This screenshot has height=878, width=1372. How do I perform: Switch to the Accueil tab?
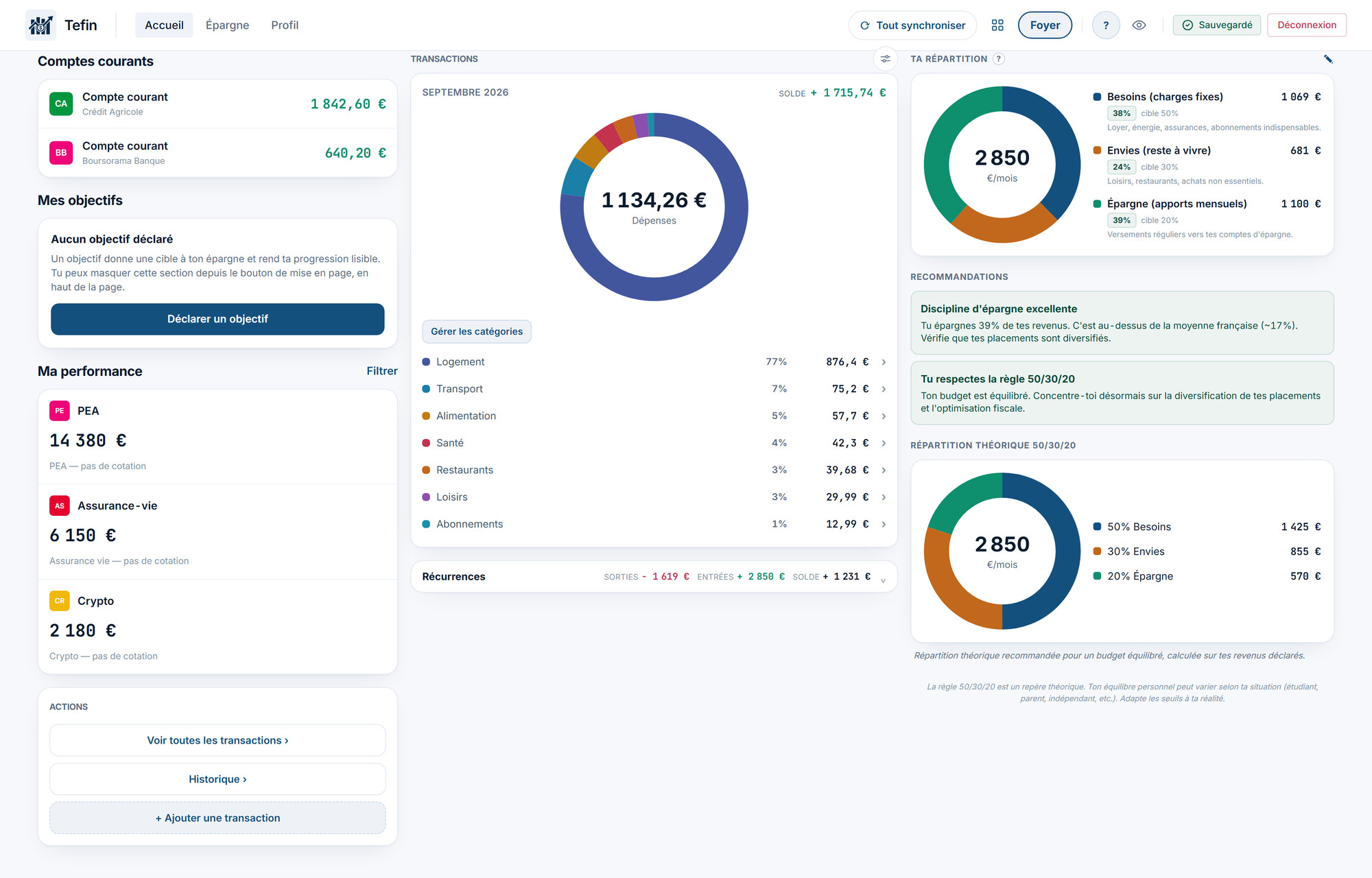pos(164,25)
